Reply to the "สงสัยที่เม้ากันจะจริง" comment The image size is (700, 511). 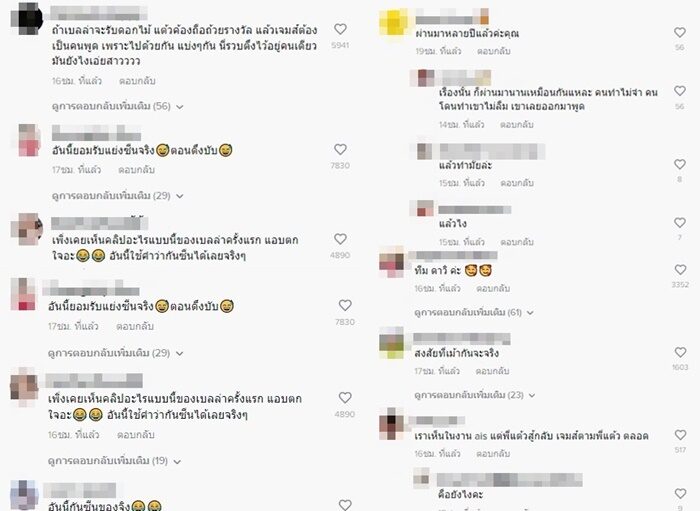492,371
